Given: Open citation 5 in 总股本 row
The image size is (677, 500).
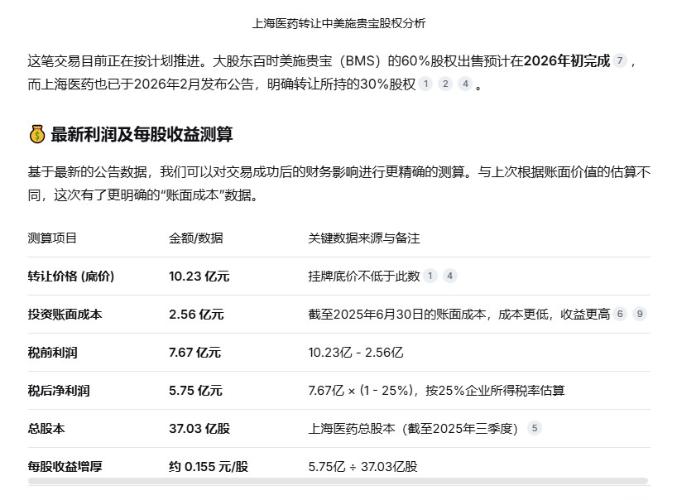Looking at the screenshot, I should pyautogui.click(x=535, y=428).
